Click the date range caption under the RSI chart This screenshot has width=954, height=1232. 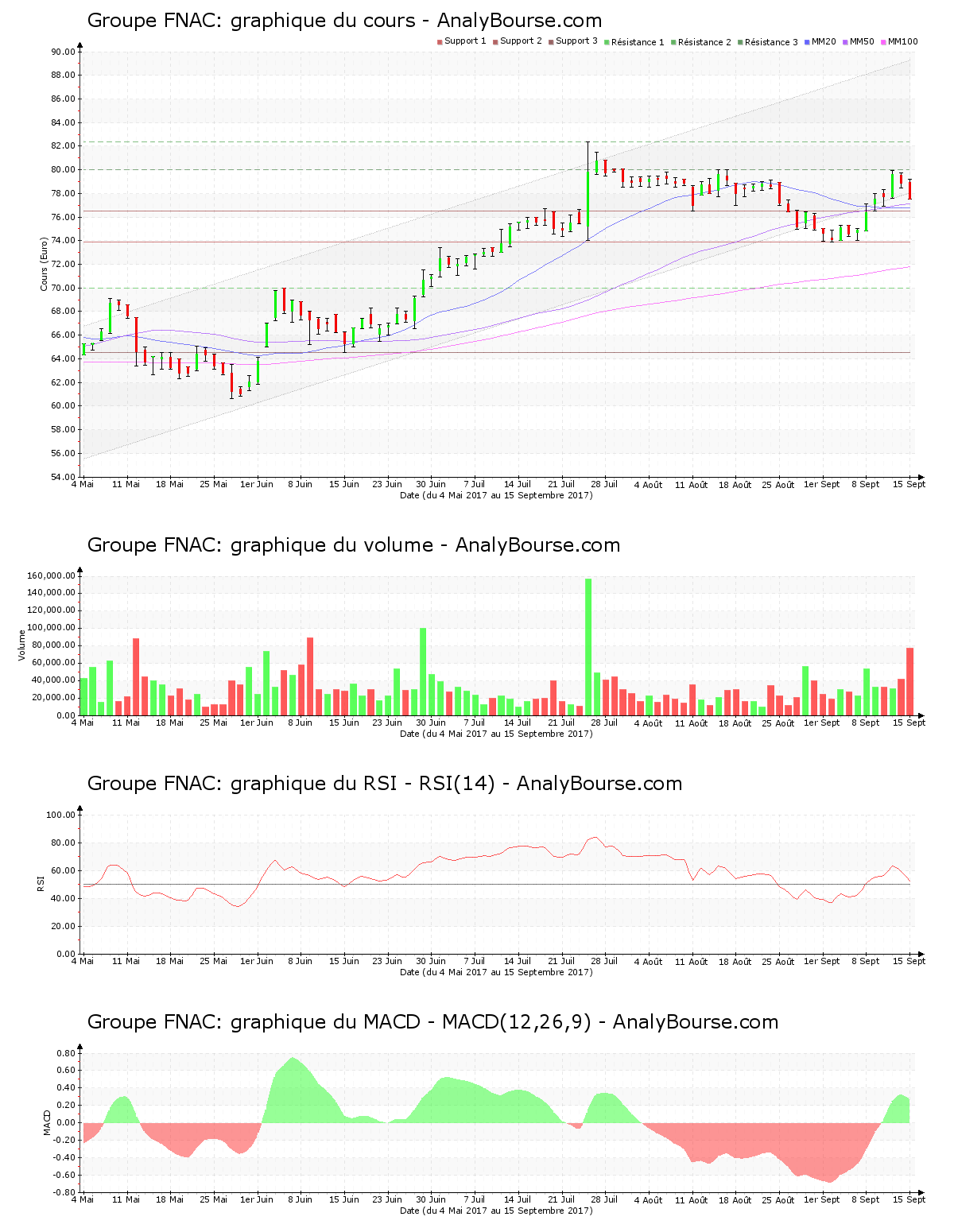pos(496,972)
